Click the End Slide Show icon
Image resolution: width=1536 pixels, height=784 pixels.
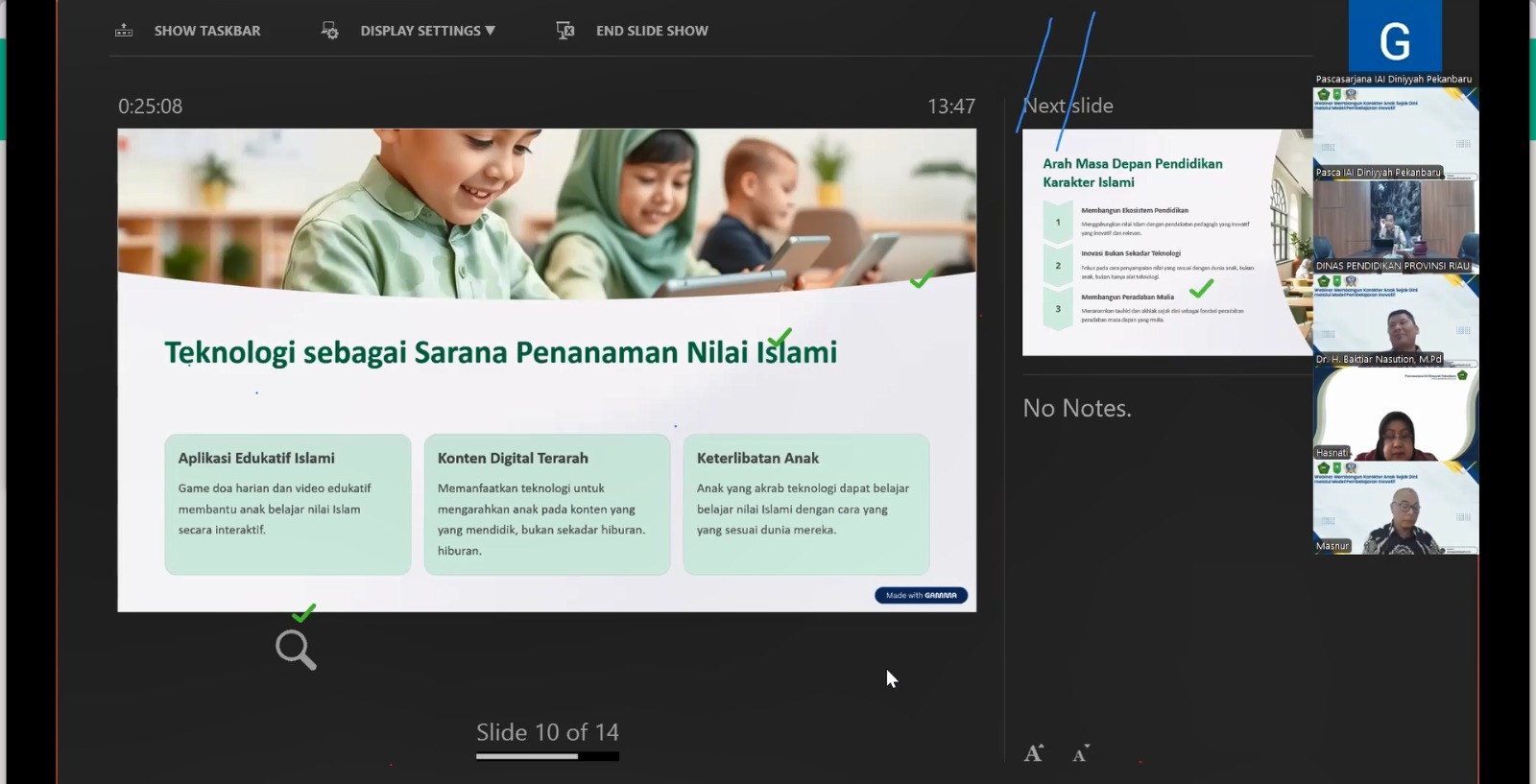pyautogui.click(x=565, y=31)
